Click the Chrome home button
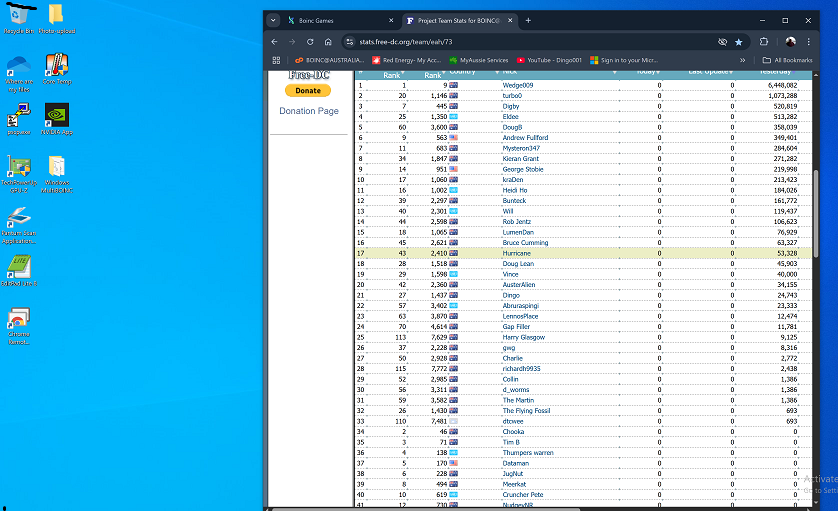838x511 pixels. 328,42
